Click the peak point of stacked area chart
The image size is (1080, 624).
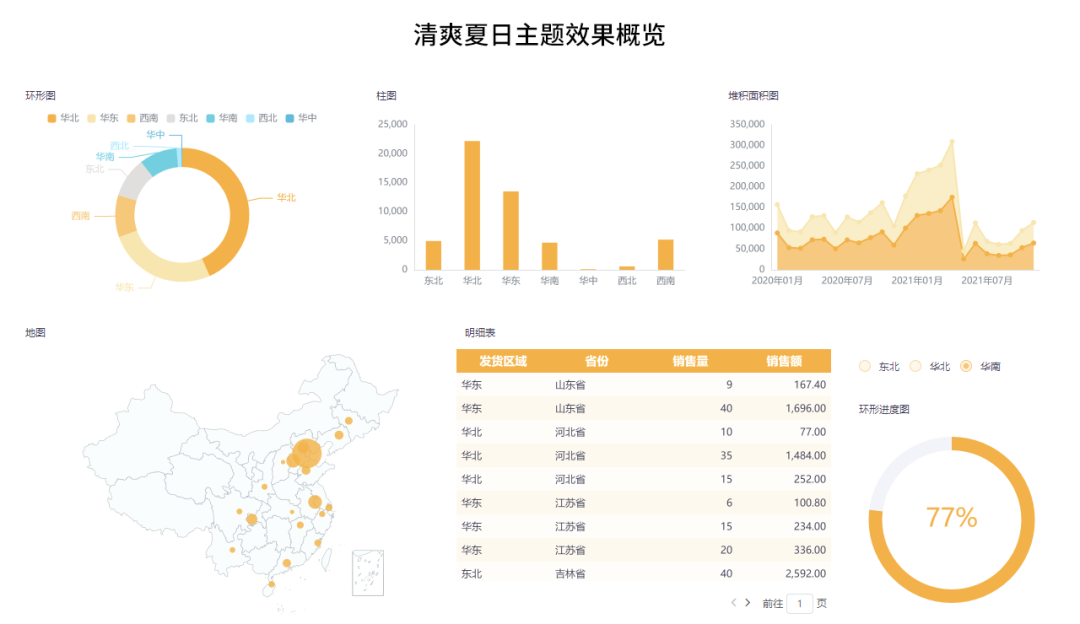952,141
